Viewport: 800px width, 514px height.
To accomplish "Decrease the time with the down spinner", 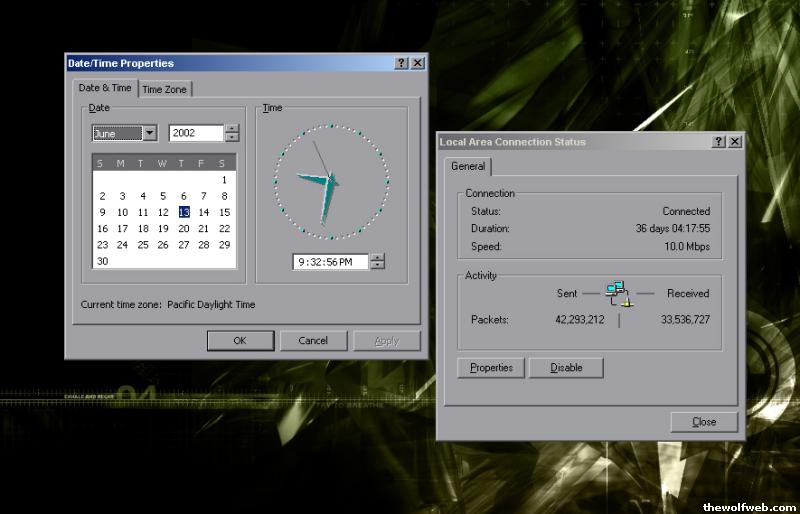I will click(x=377, y=266).
